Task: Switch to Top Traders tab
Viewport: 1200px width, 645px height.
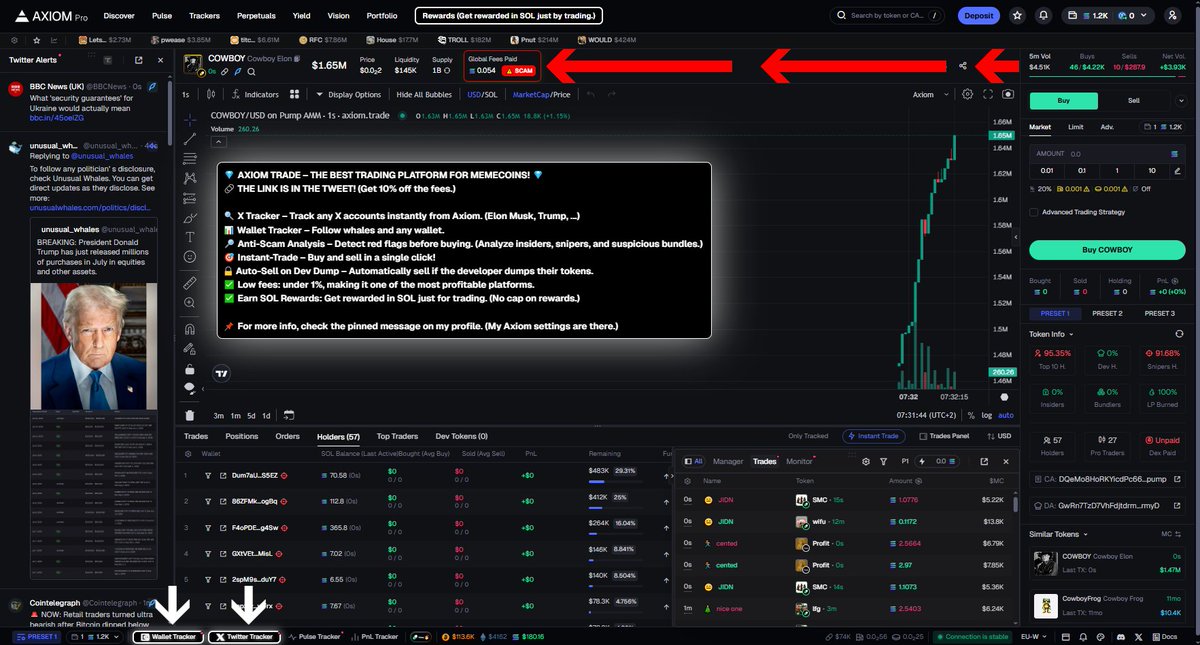Action: click(397, 436)
